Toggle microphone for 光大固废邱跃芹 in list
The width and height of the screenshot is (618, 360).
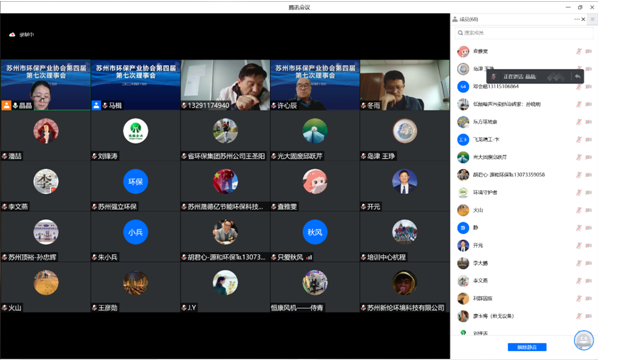[579, 157]
